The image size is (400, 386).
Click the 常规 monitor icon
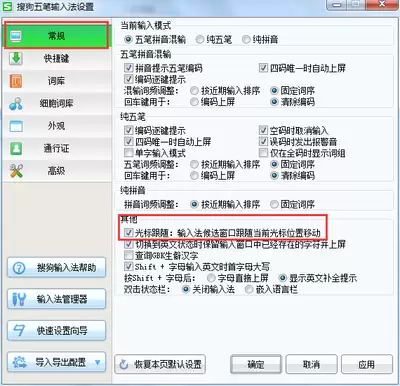coord(16,36)
